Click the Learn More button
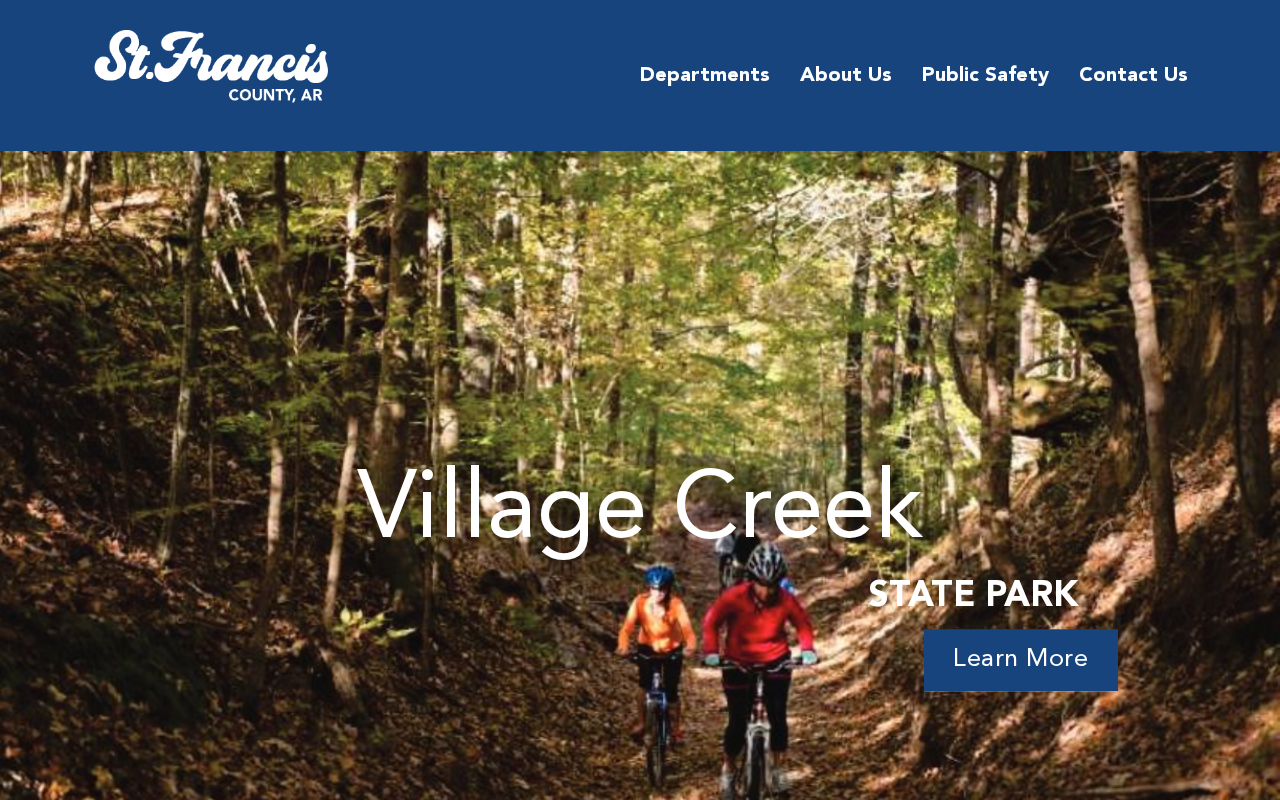The height and width of the screenshot is (800, 1280). click(1021, 660)
